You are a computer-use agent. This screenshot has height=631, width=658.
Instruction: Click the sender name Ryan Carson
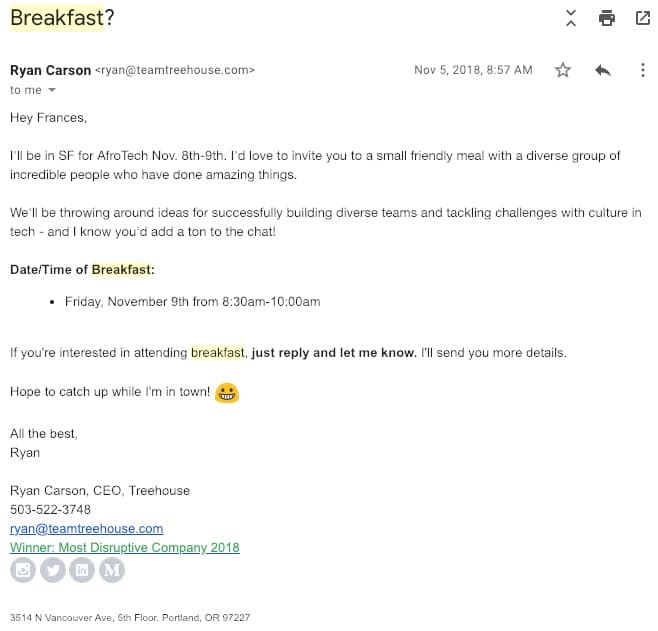coord(50,70)
